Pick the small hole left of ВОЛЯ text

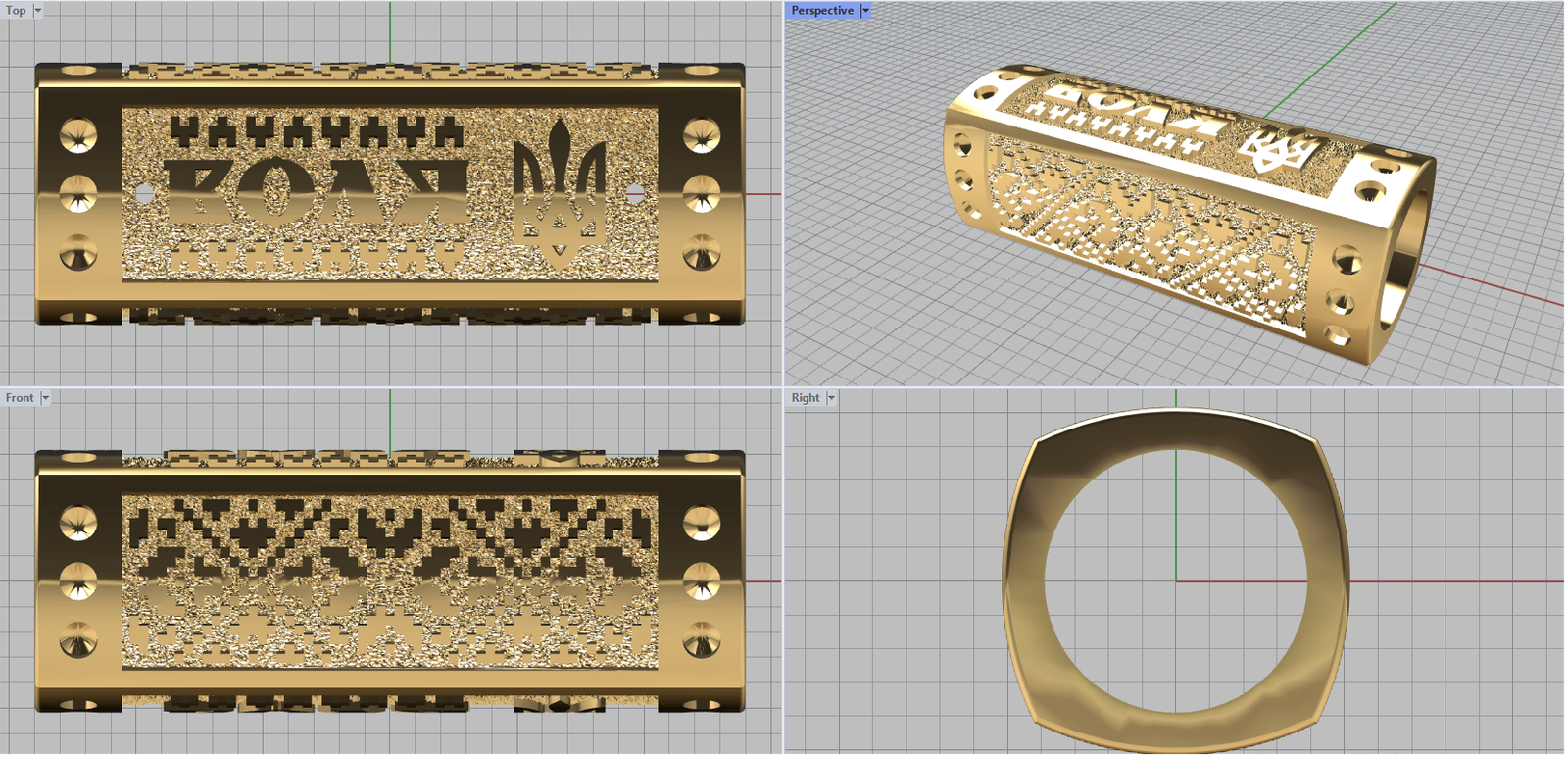point(144,194)
